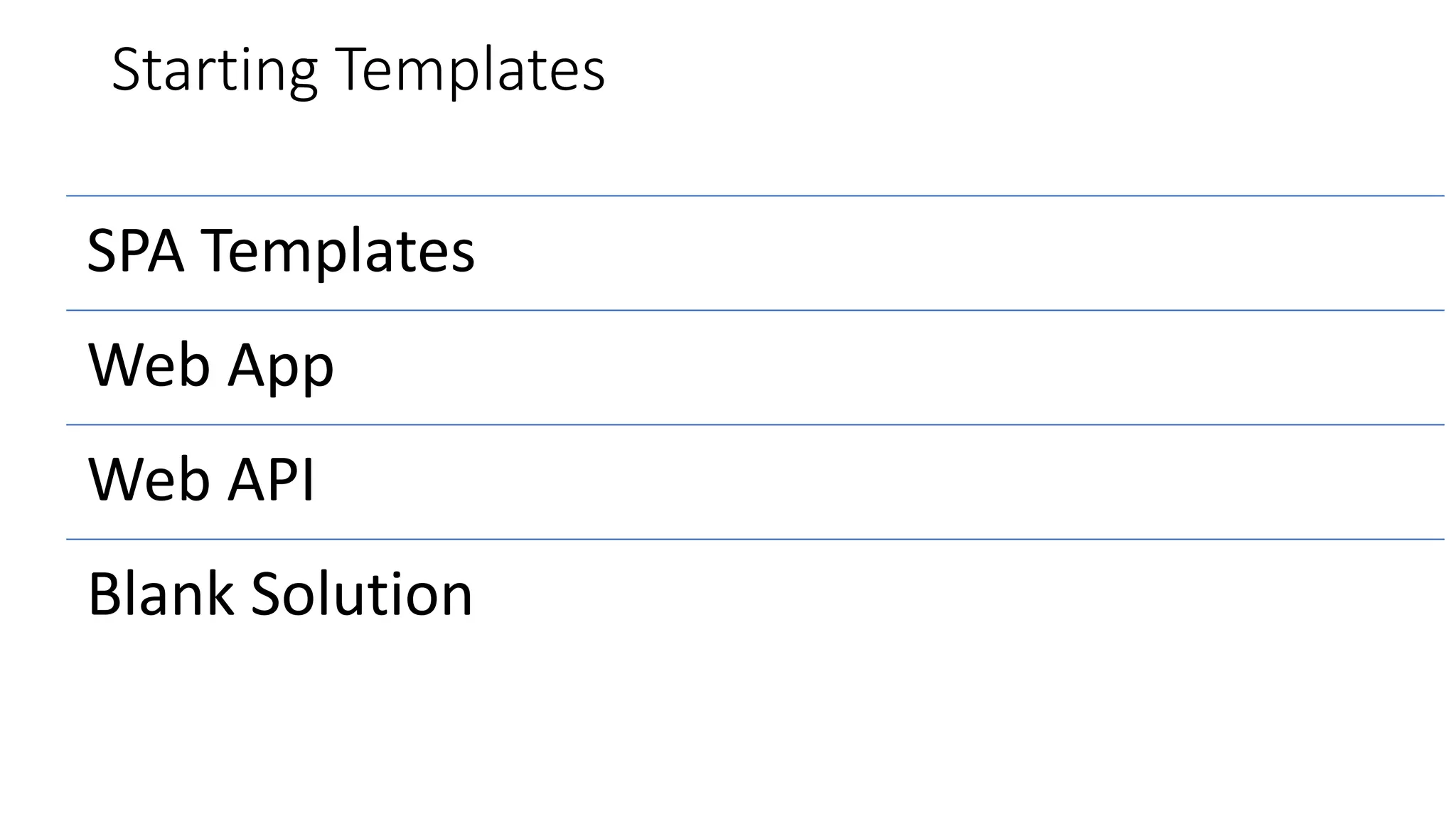1456x819 pixels.
Task: Click the word "Templates" in the slide title
Action: 469,70
